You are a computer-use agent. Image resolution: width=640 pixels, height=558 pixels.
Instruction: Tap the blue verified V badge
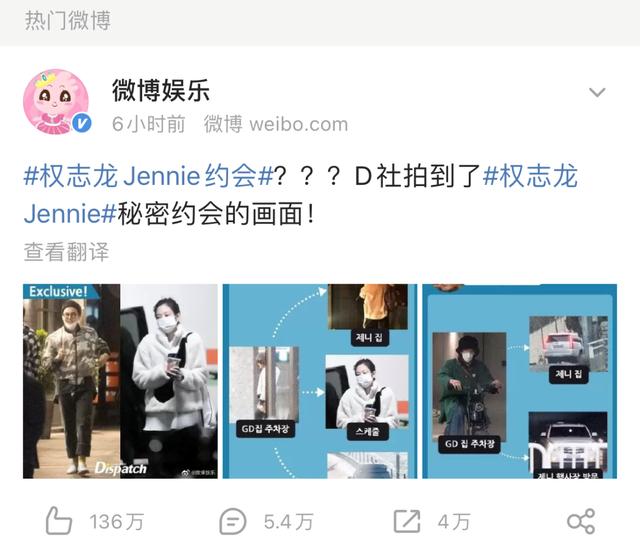point(82,123)
